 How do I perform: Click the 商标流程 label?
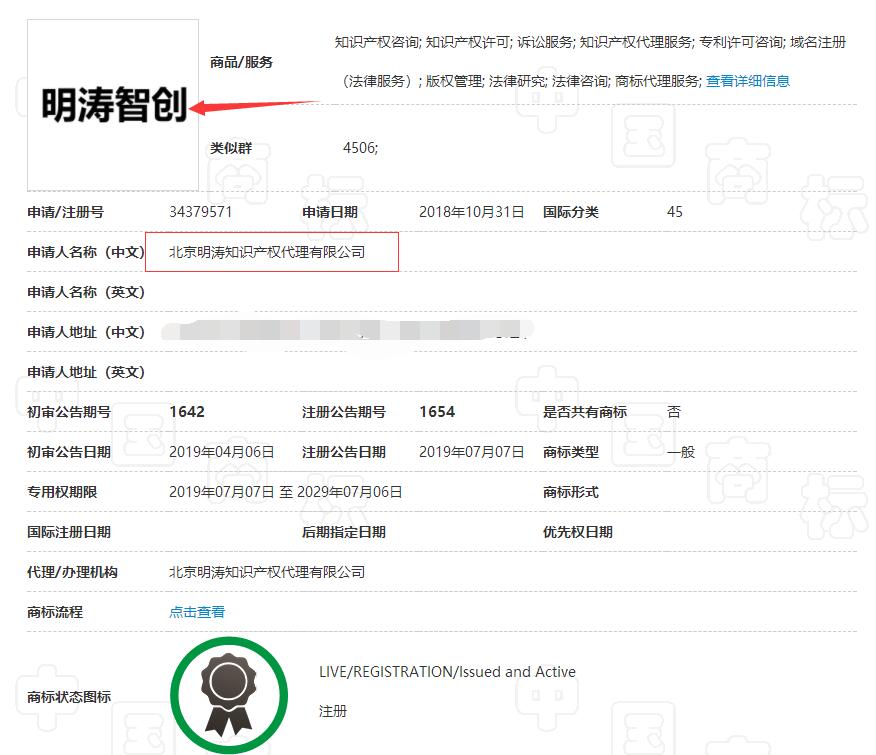55,612
